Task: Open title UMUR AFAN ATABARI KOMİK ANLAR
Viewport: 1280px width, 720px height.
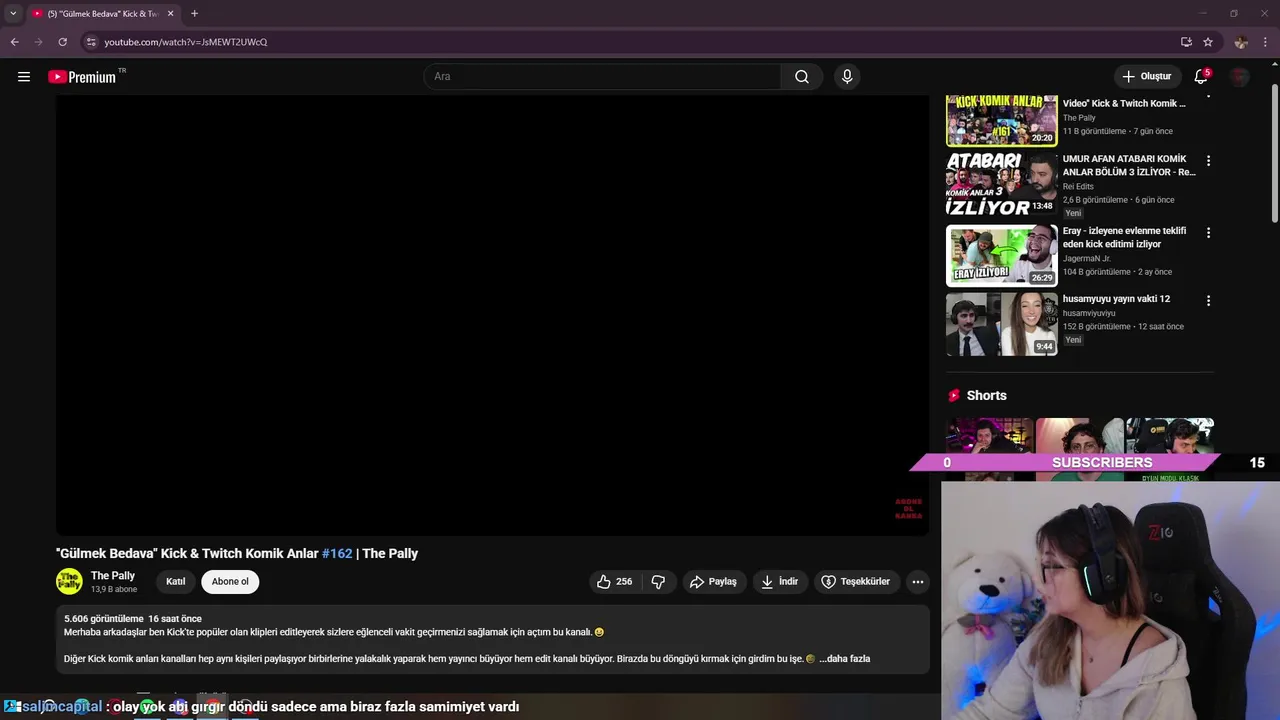Action: (x=1129, y=166)
